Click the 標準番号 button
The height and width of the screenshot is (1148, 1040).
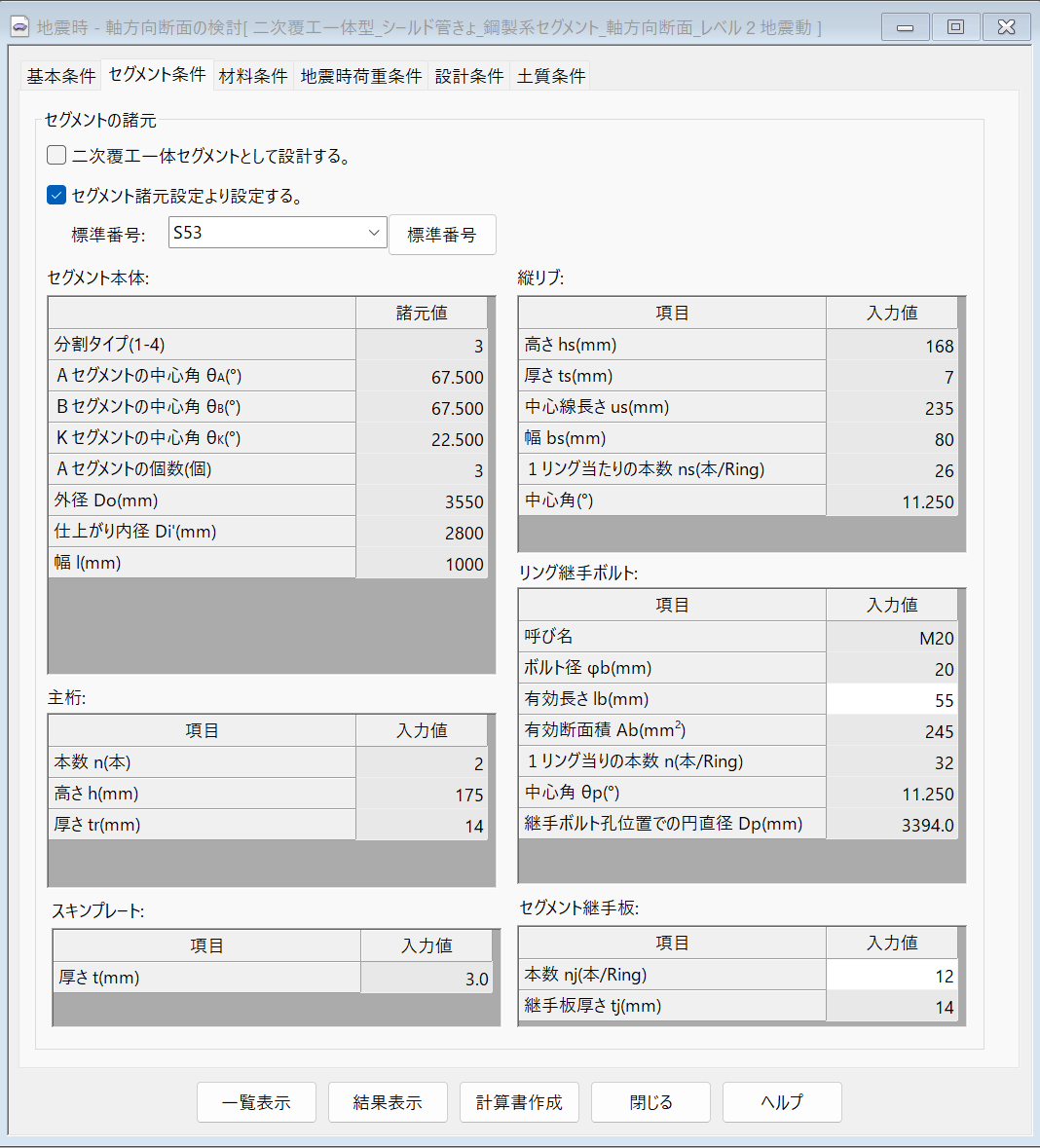(x=442, y=235)
